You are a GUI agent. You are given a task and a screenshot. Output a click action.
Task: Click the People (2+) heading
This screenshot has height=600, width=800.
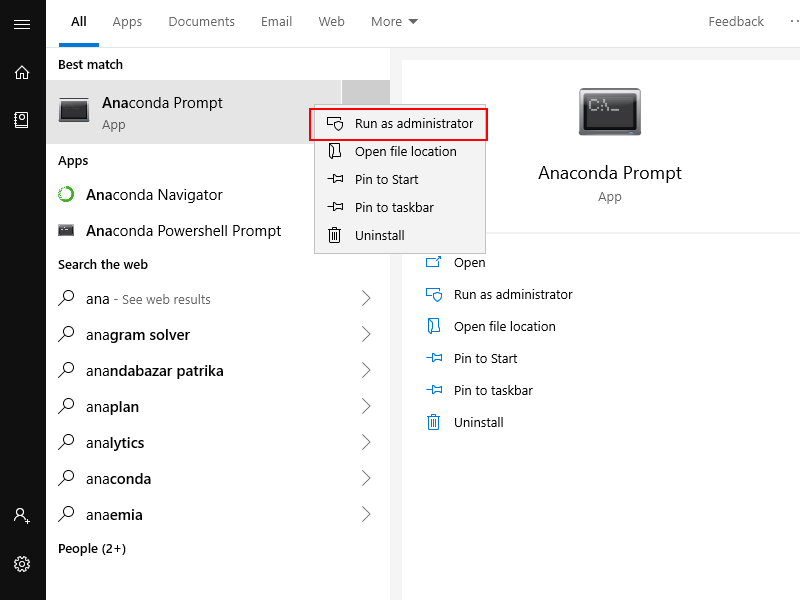pos(92,548)
